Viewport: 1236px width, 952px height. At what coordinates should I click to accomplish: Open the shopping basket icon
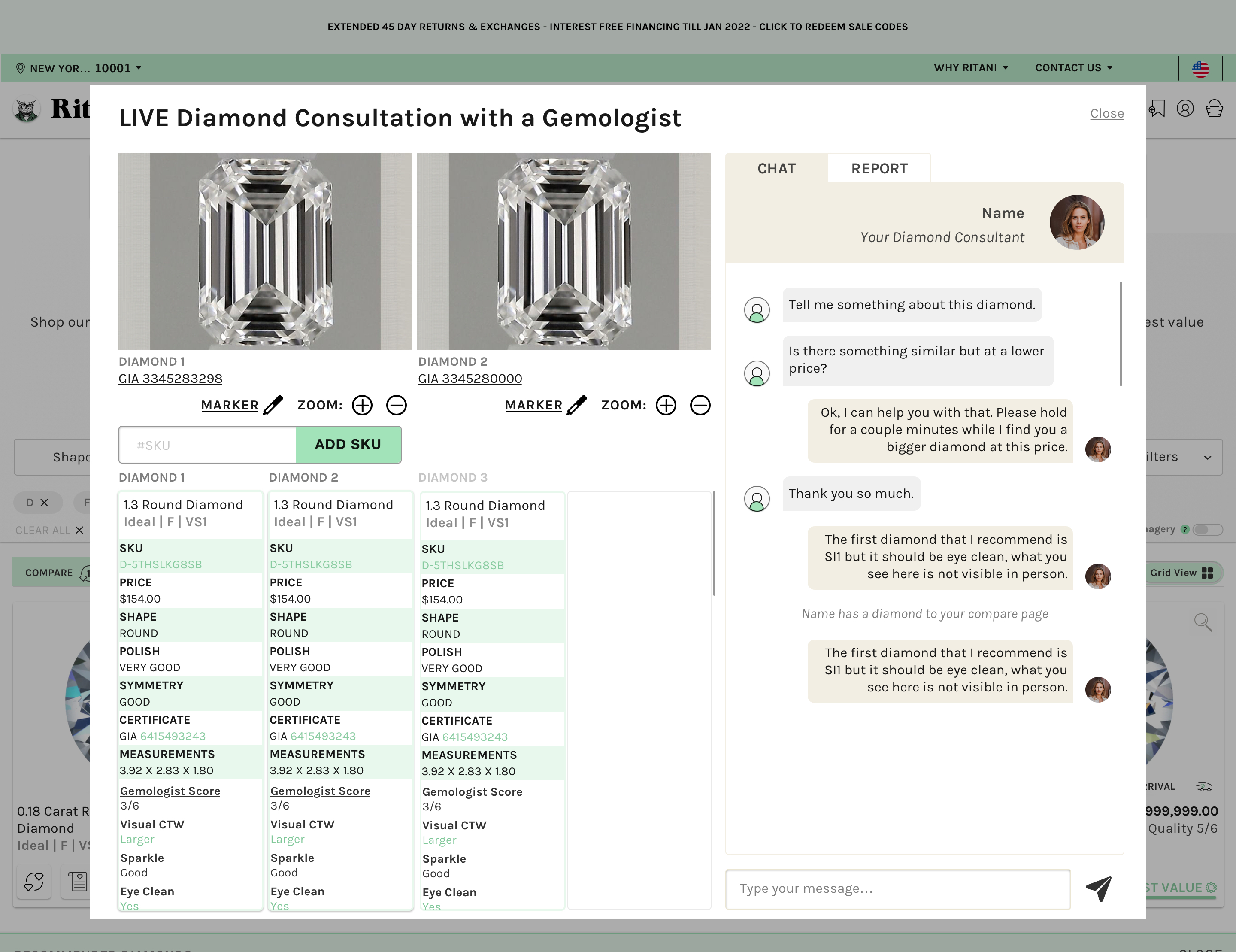pos(1214,109)
